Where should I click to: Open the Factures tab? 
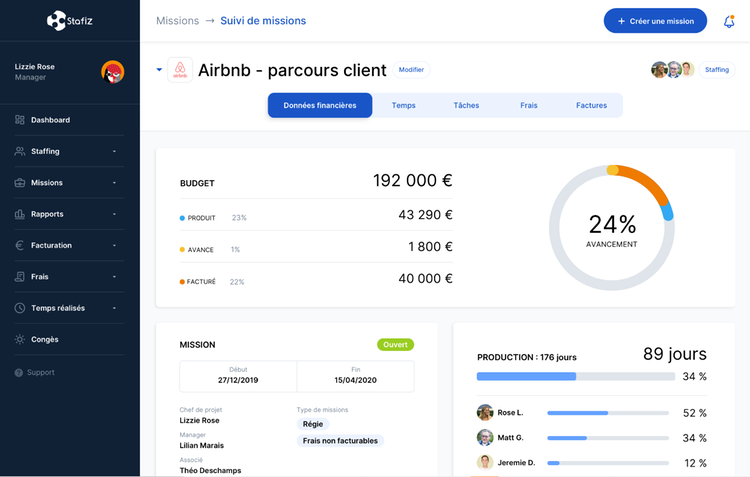pyautogui.click(x=591, y=105)
